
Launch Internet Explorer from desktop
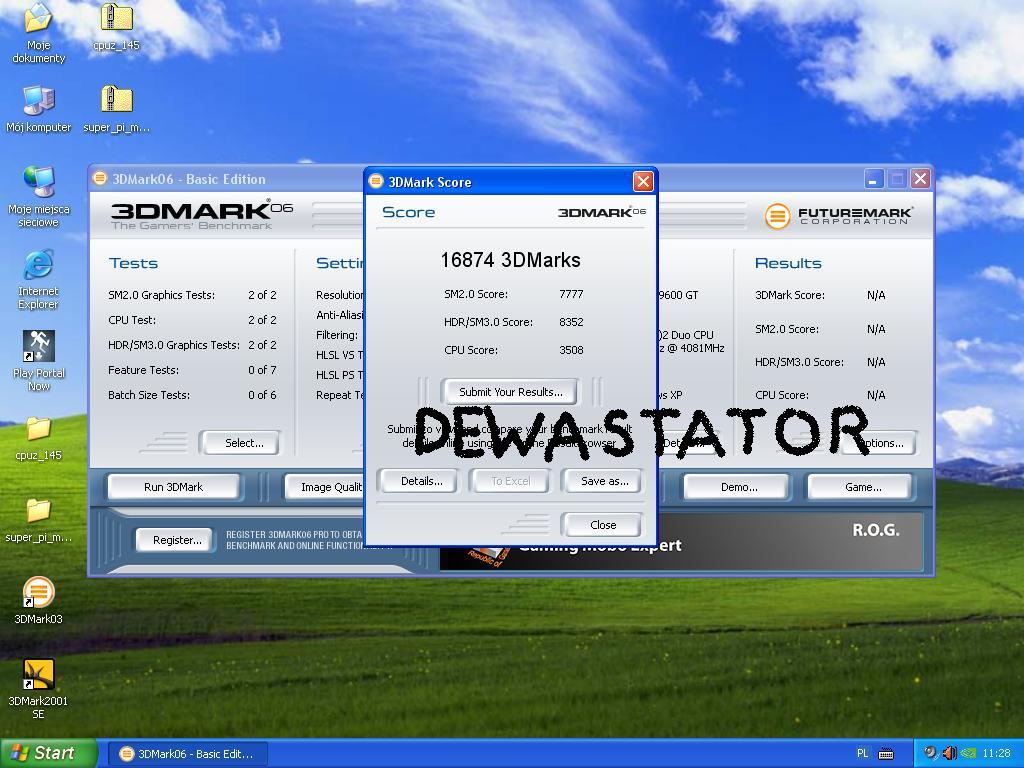point(38,279)
